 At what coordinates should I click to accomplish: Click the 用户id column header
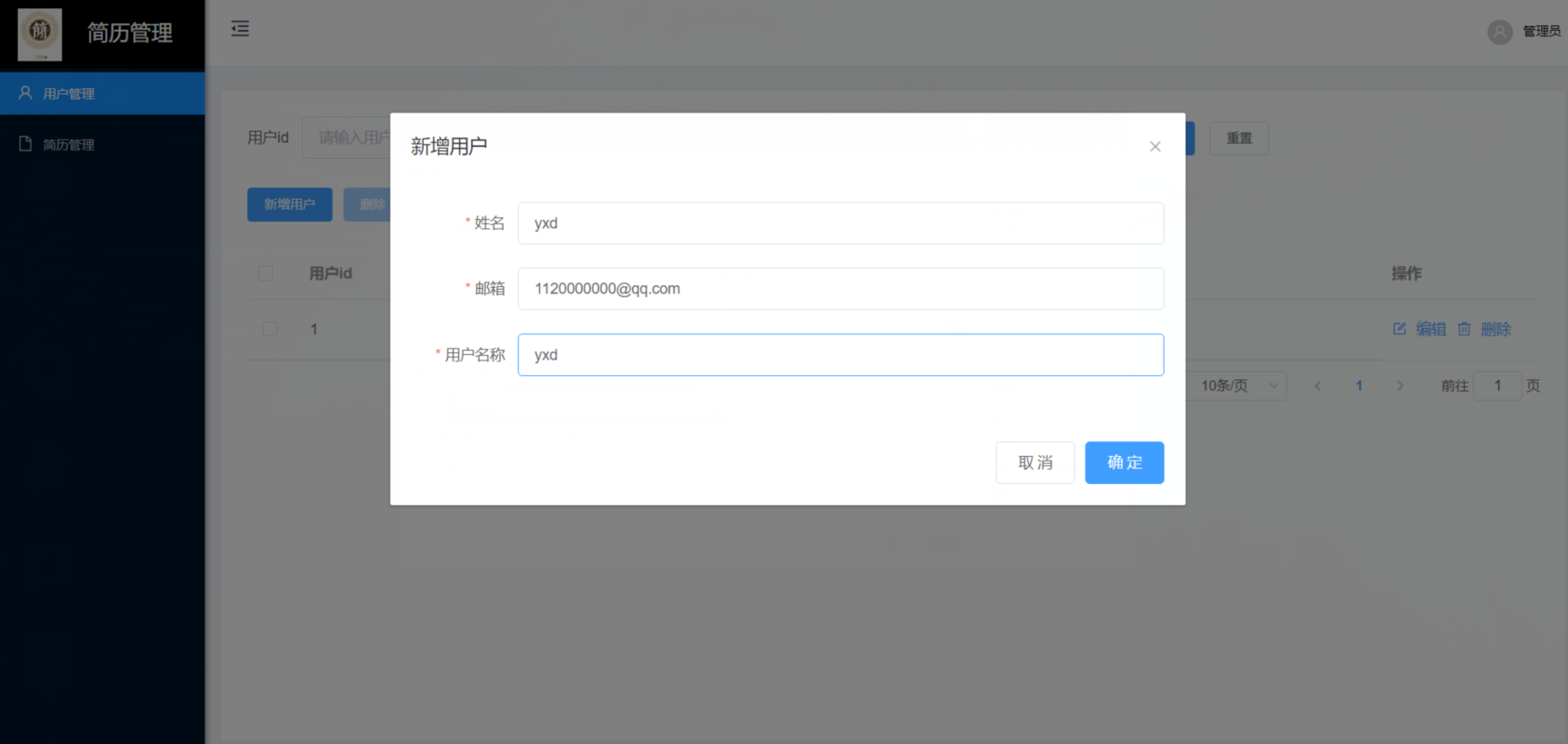(331, 273)
